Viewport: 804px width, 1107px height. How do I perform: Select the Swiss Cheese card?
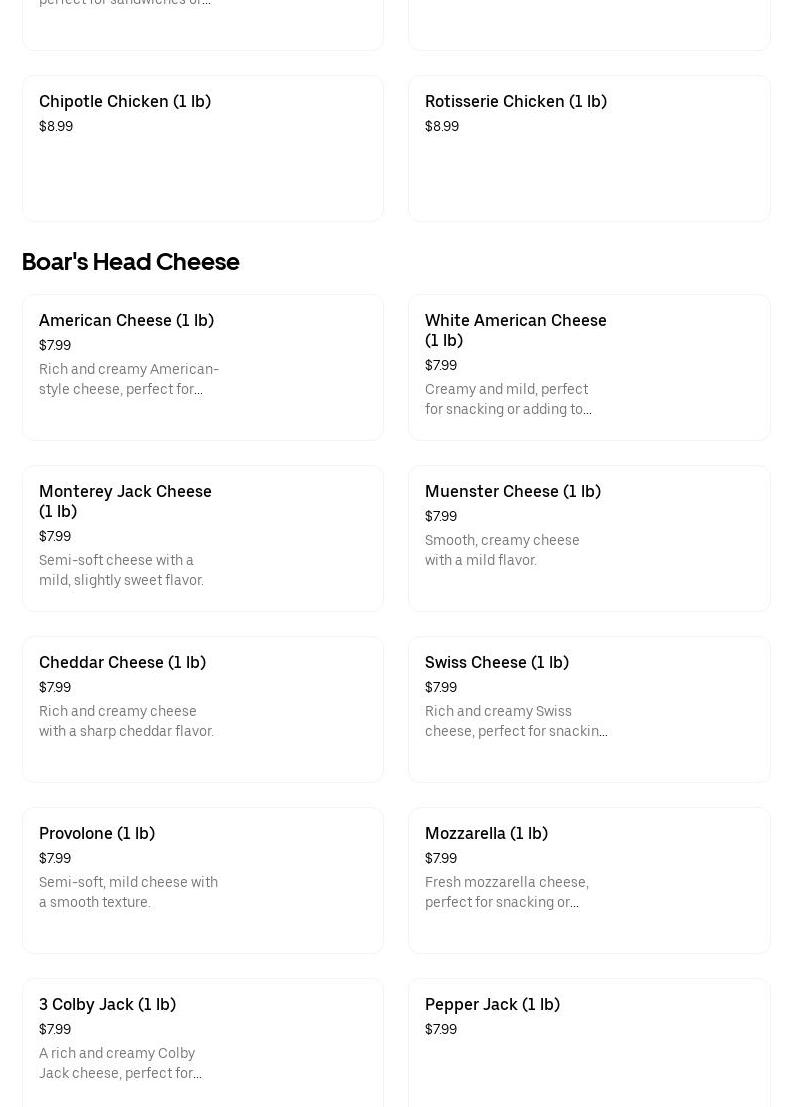point(589,709)
